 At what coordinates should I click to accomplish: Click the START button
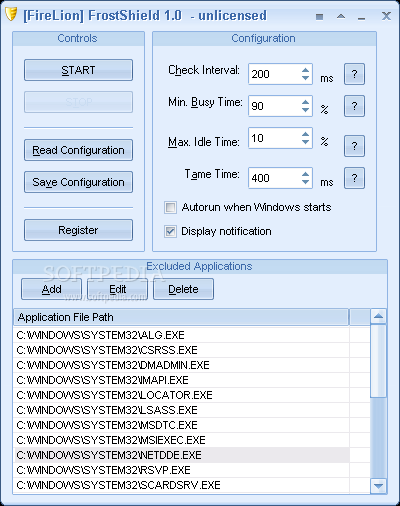pos(78,70)
